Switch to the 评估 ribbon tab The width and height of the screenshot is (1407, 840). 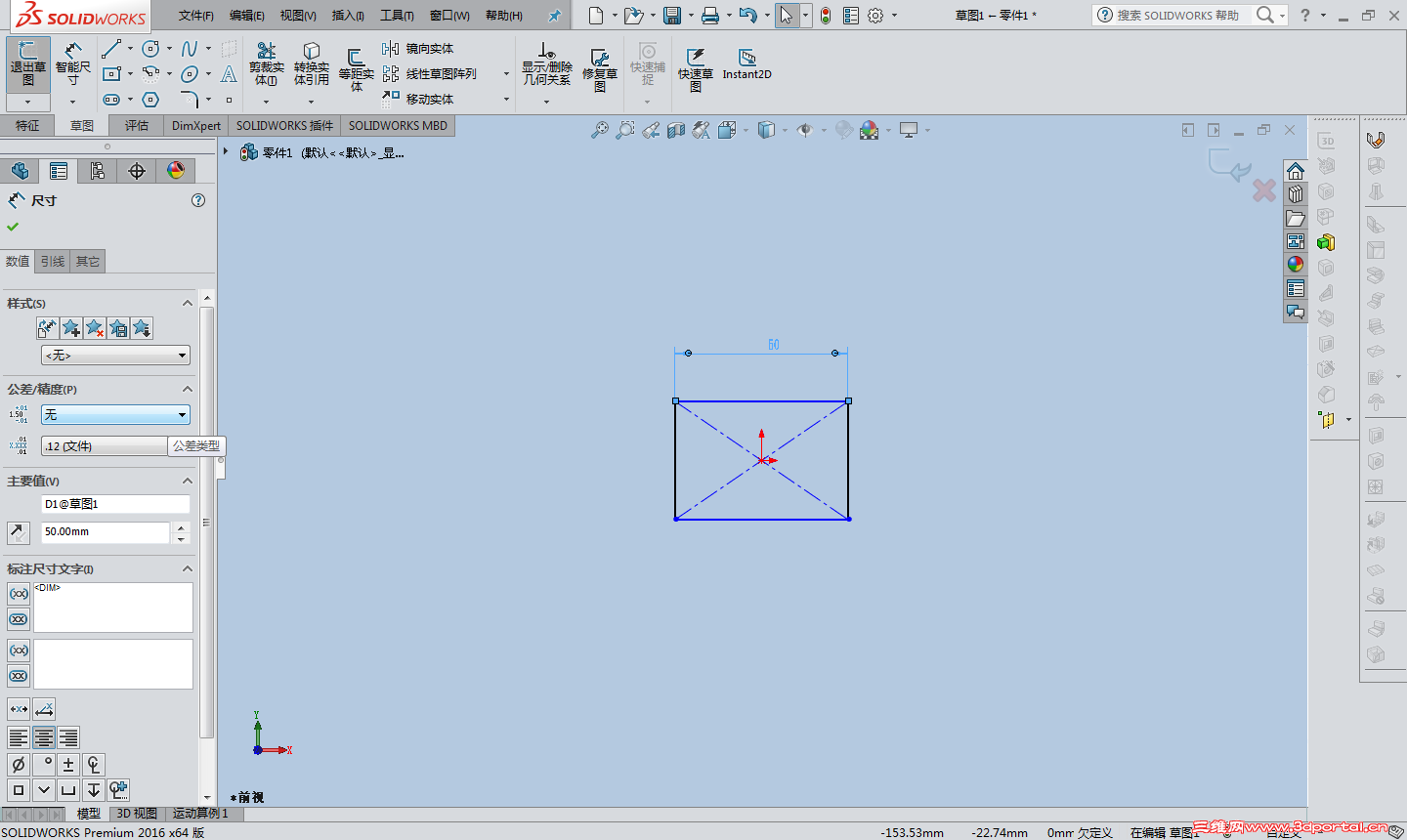[x=137, y=126]
